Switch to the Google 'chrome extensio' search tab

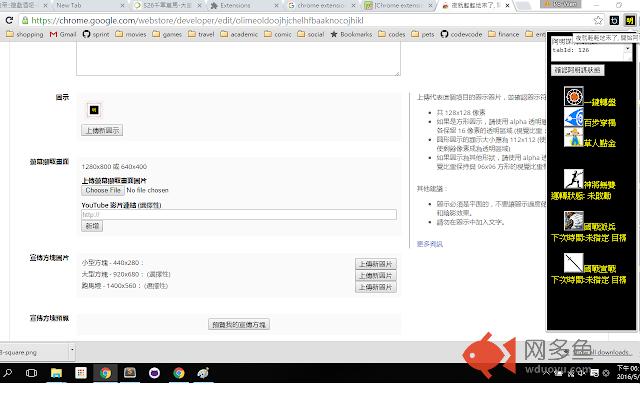[322, 5]
